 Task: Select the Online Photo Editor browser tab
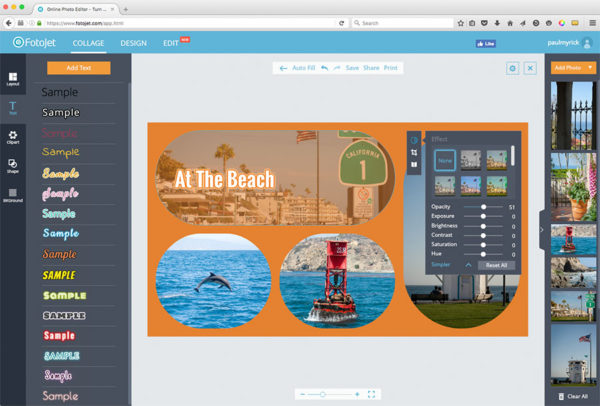76,9
